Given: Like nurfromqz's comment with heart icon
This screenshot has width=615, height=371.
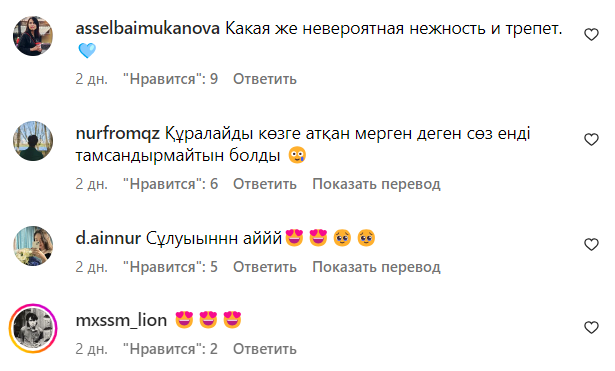Looking at the screenshot, I should [x=591, y=140].
